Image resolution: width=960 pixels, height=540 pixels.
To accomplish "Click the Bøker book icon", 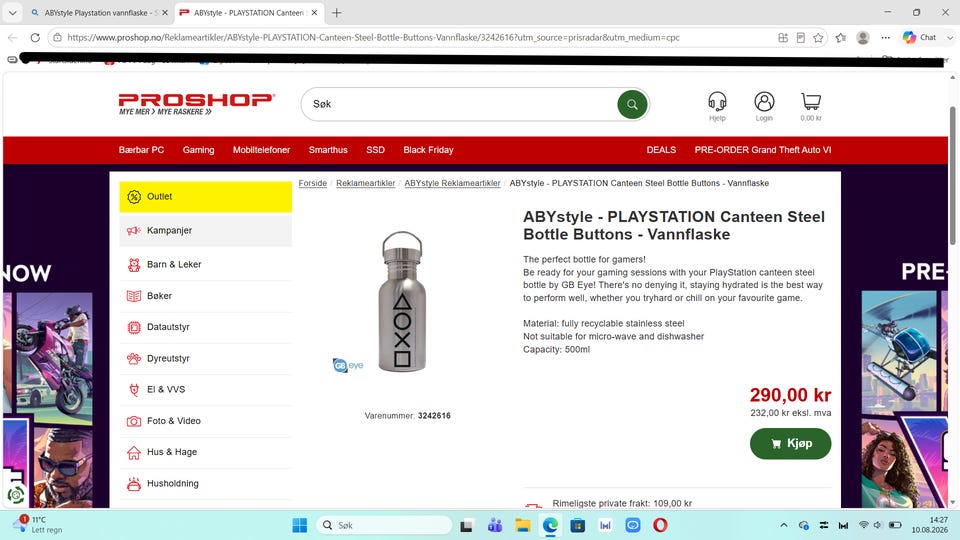I will pos(133,296).
